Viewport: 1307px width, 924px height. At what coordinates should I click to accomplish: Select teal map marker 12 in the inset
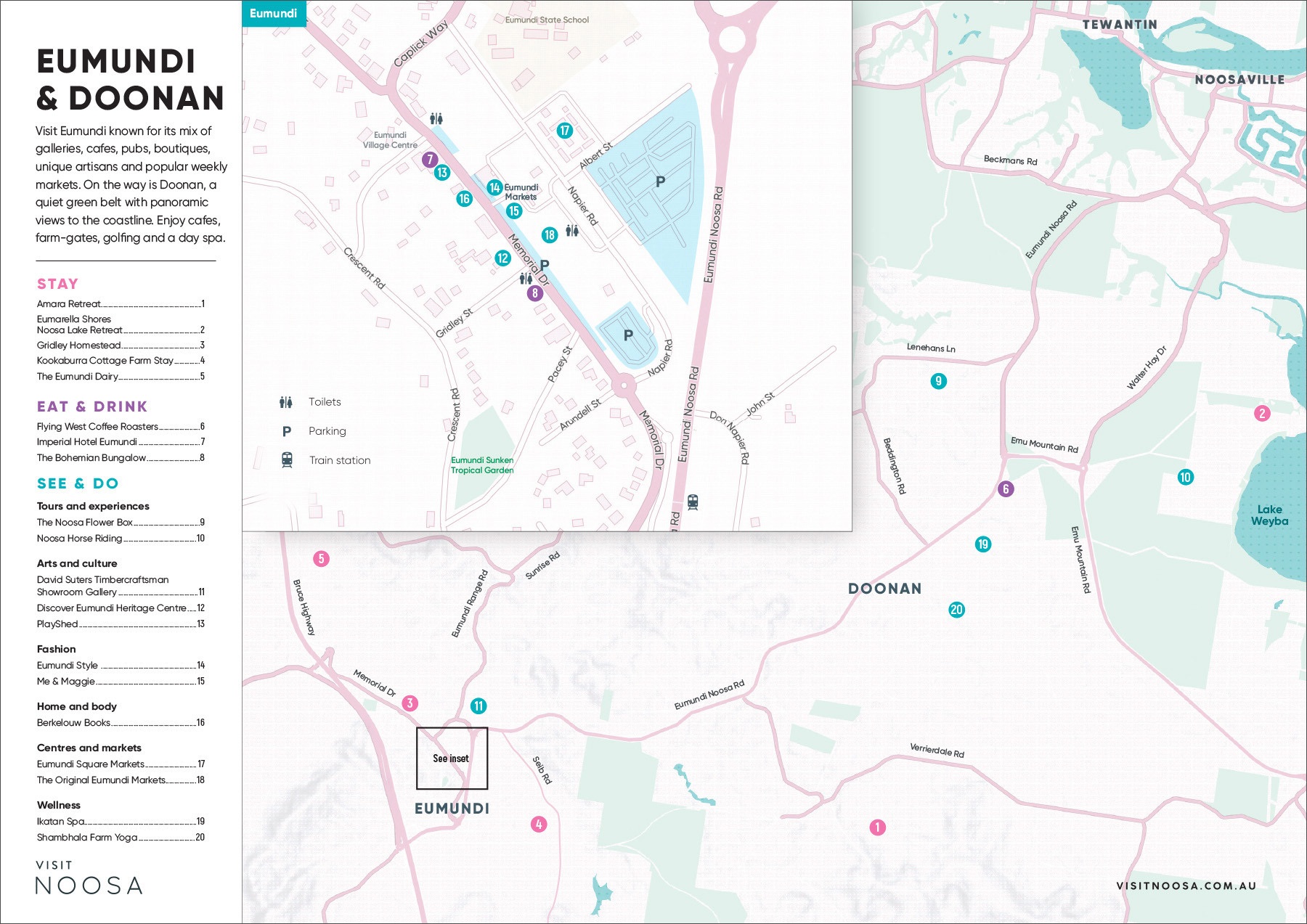pos(503,258)
